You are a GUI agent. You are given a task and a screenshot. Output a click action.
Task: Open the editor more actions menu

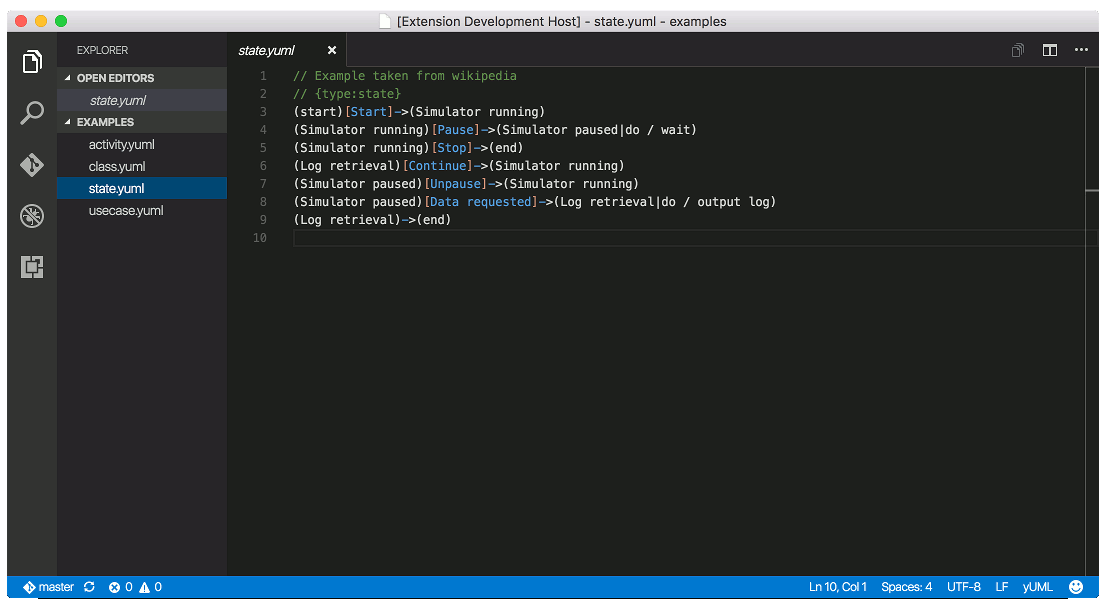[1081, 49]
